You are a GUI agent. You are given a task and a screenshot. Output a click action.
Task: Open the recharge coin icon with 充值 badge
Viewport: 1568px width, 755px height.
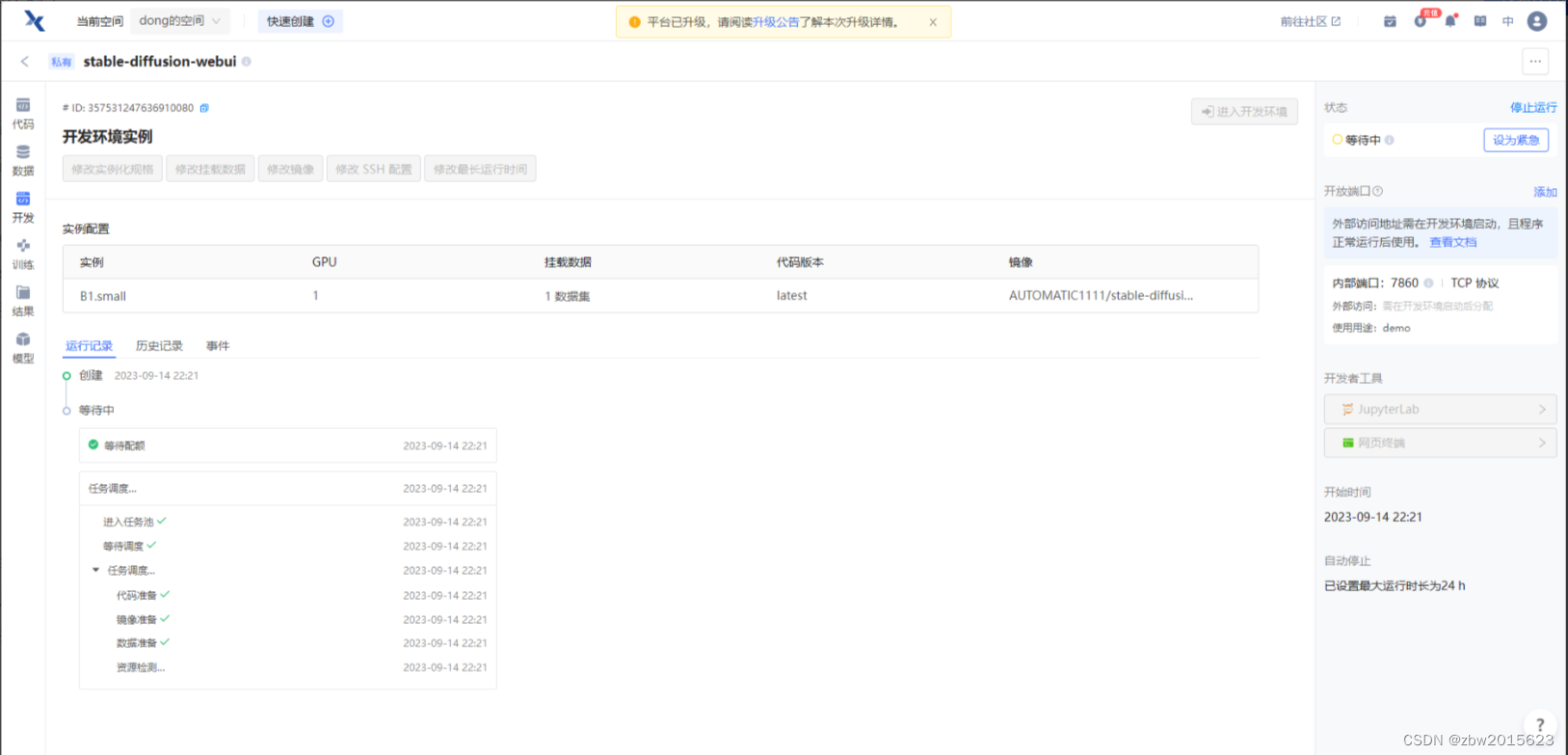(1421, 21)
